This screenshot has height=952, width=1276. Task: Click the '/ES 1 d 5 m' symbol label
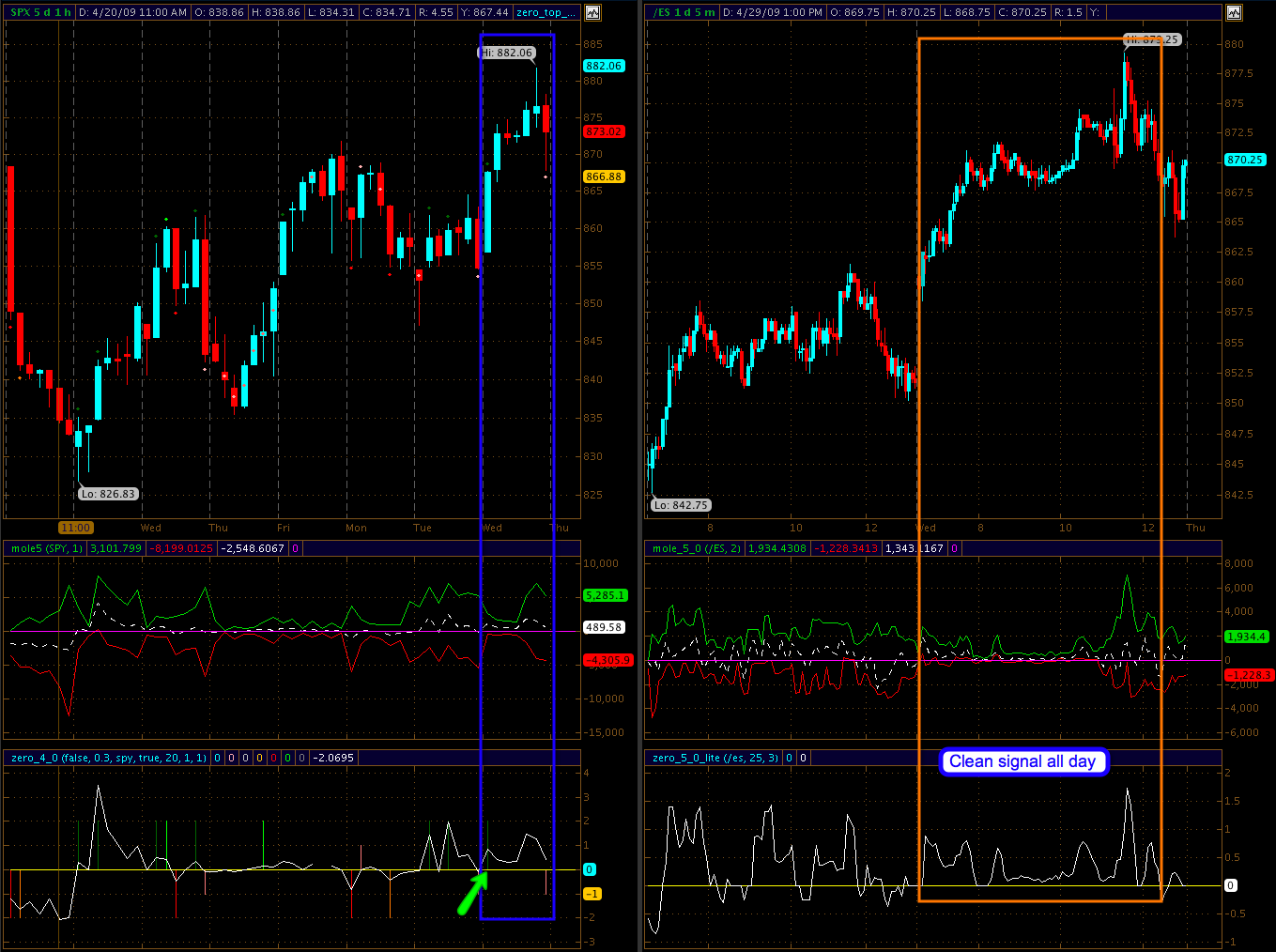[684, 12]
